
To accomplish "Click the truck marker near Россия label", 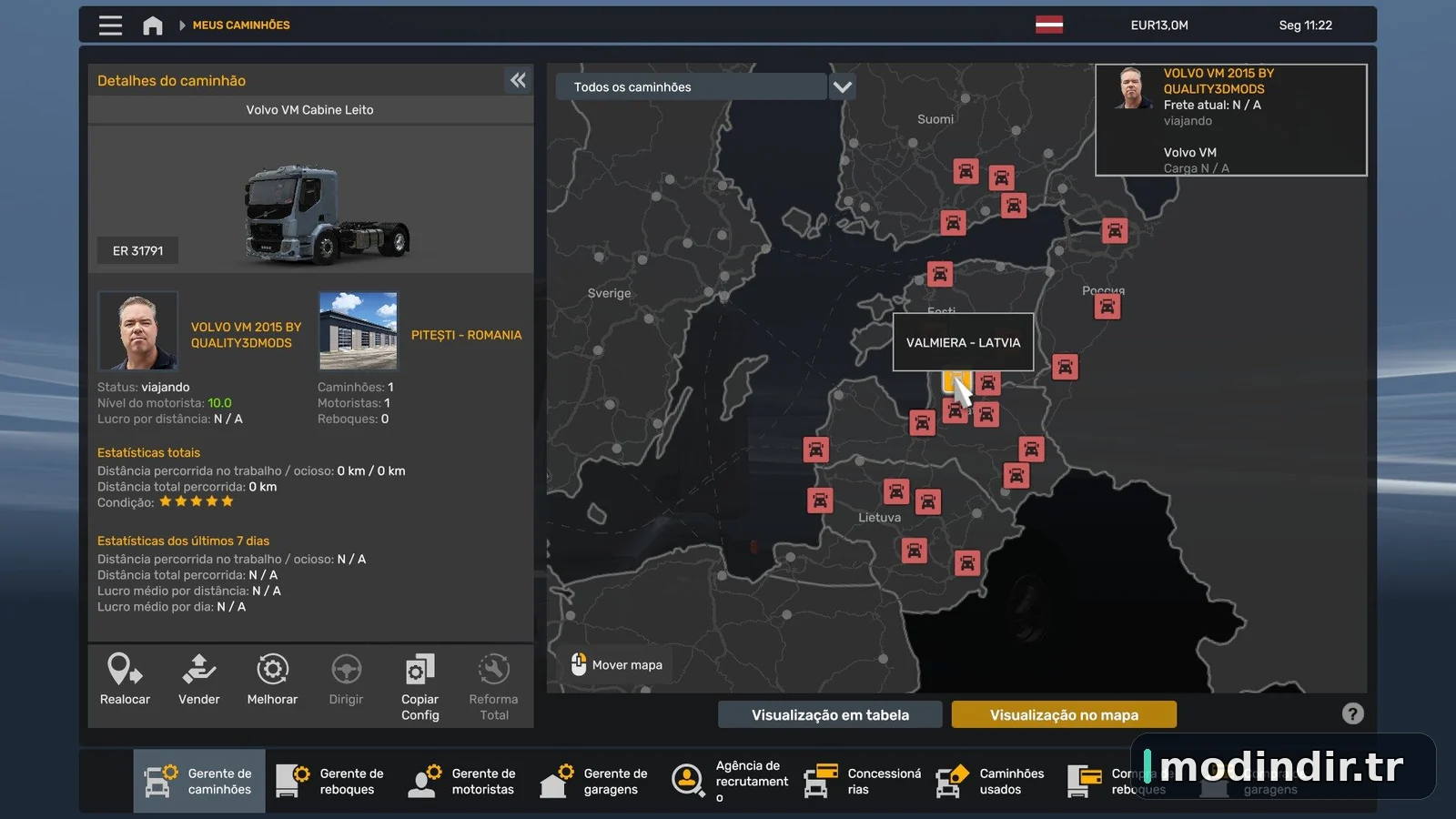I will click(x=1107, y=307).
